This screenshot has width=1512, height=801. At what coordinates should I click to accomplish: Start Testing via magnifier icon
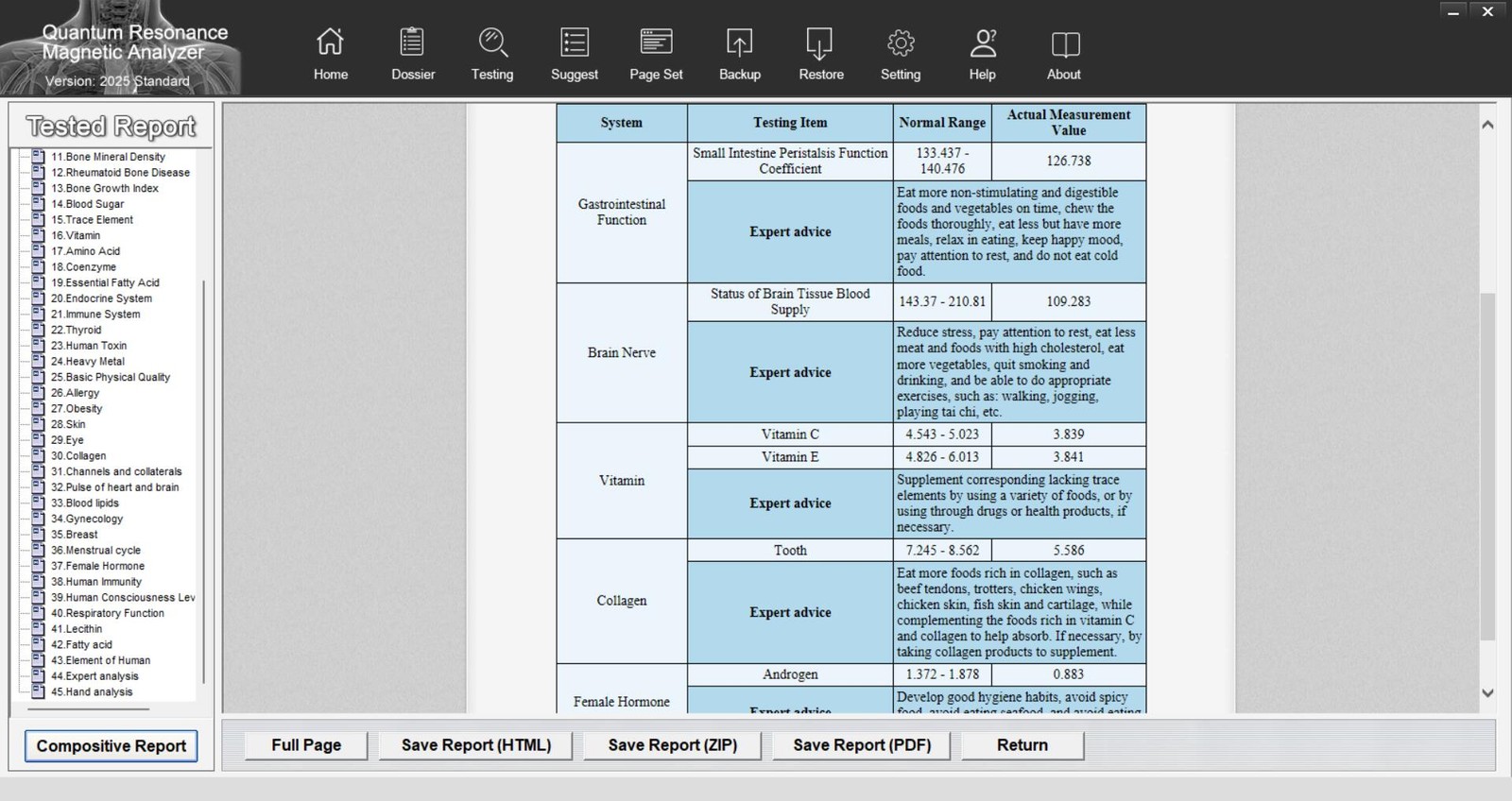coord(492,43)
